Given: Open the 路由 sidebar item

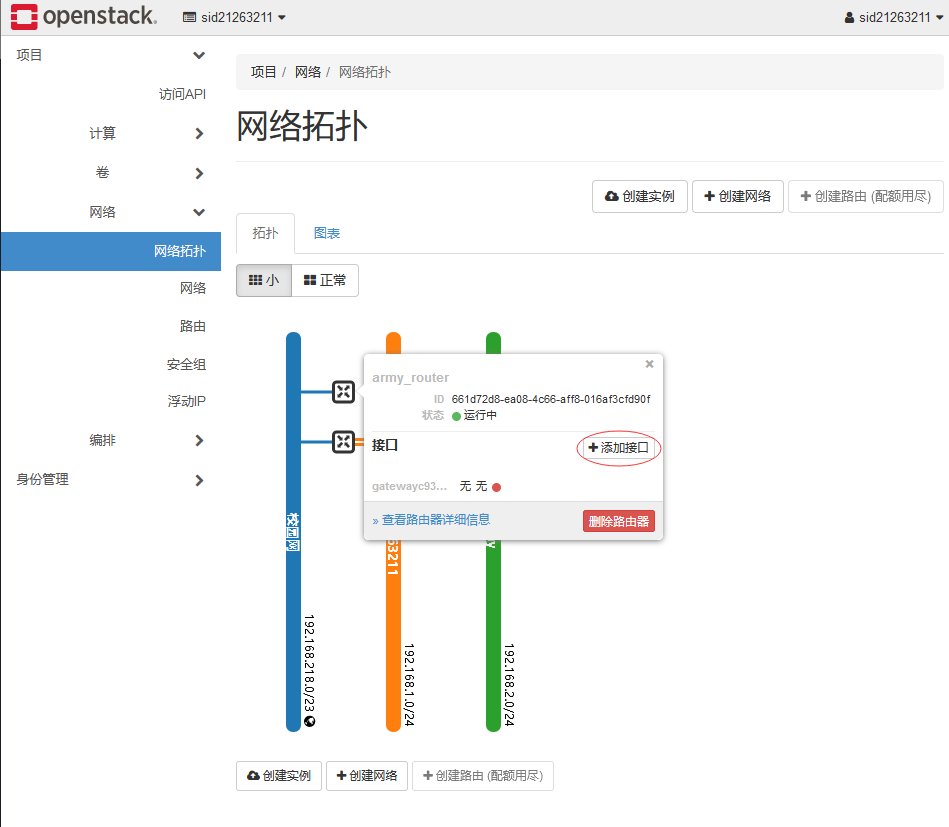Looking at the screenshot, I should tap(192, 326).
